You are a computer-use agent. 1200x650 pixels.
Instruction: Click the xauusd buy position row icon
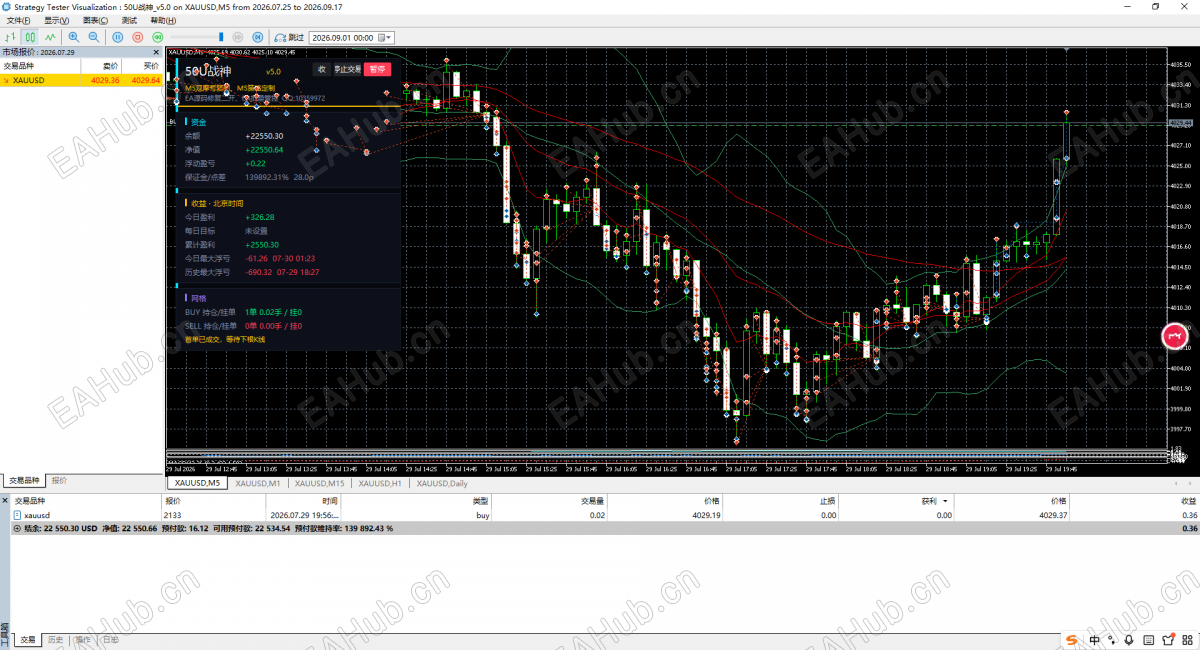coord(17,515)
